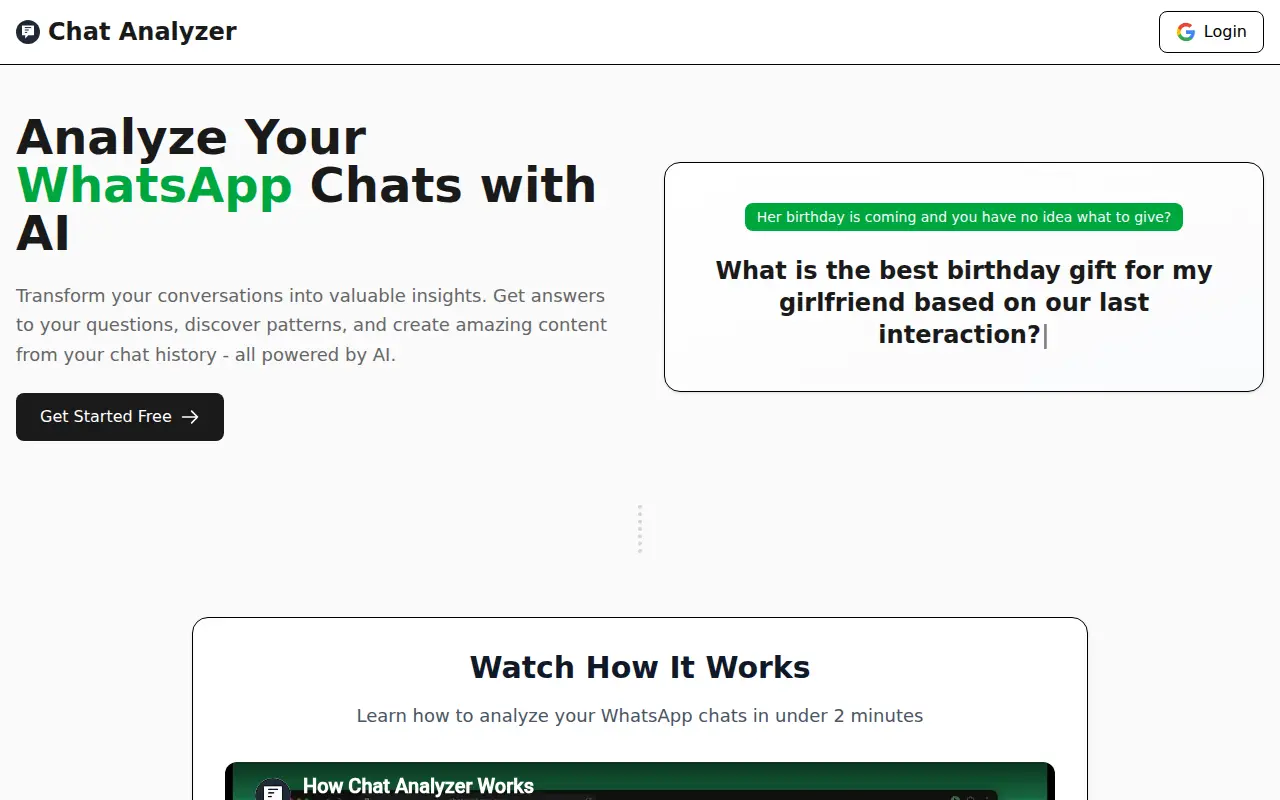Click the Chat Analyzer brand name

coord(142,32)
